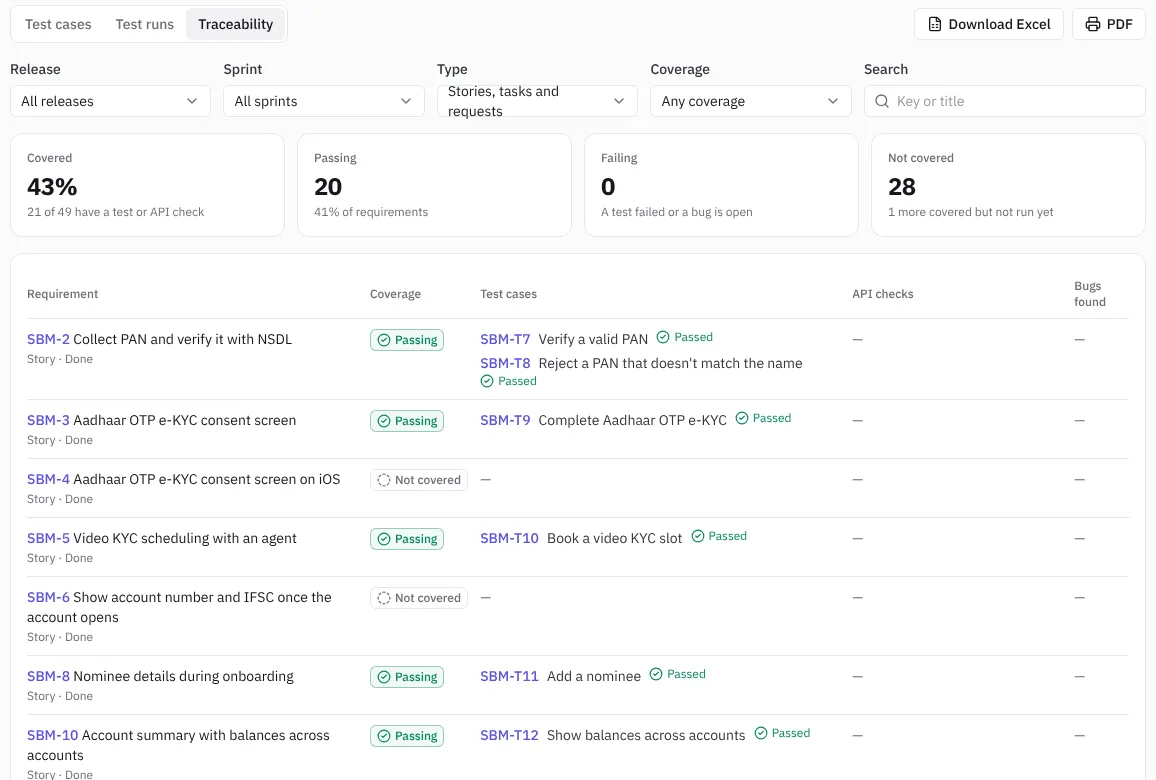The image size is (1156, 780).
Task: Click the printer icon beside PDF
Action: pyautogui.click(x=1093, y=24)
